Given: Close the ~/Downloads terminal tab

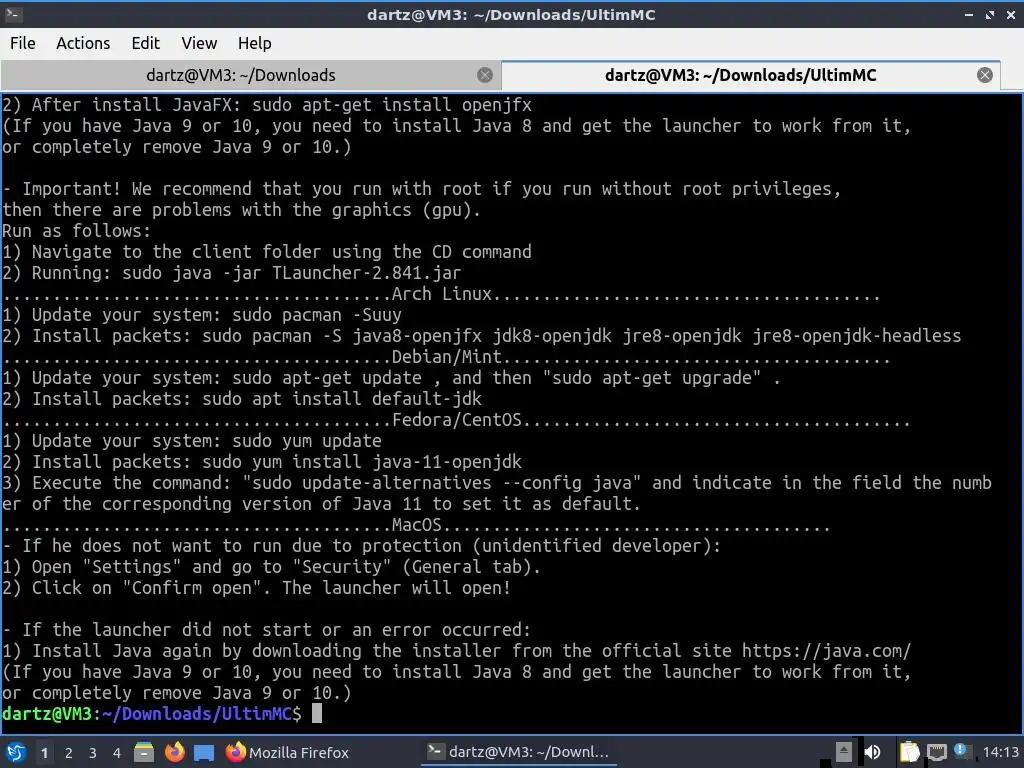Looking at the screenshot, I should (485, 75).
